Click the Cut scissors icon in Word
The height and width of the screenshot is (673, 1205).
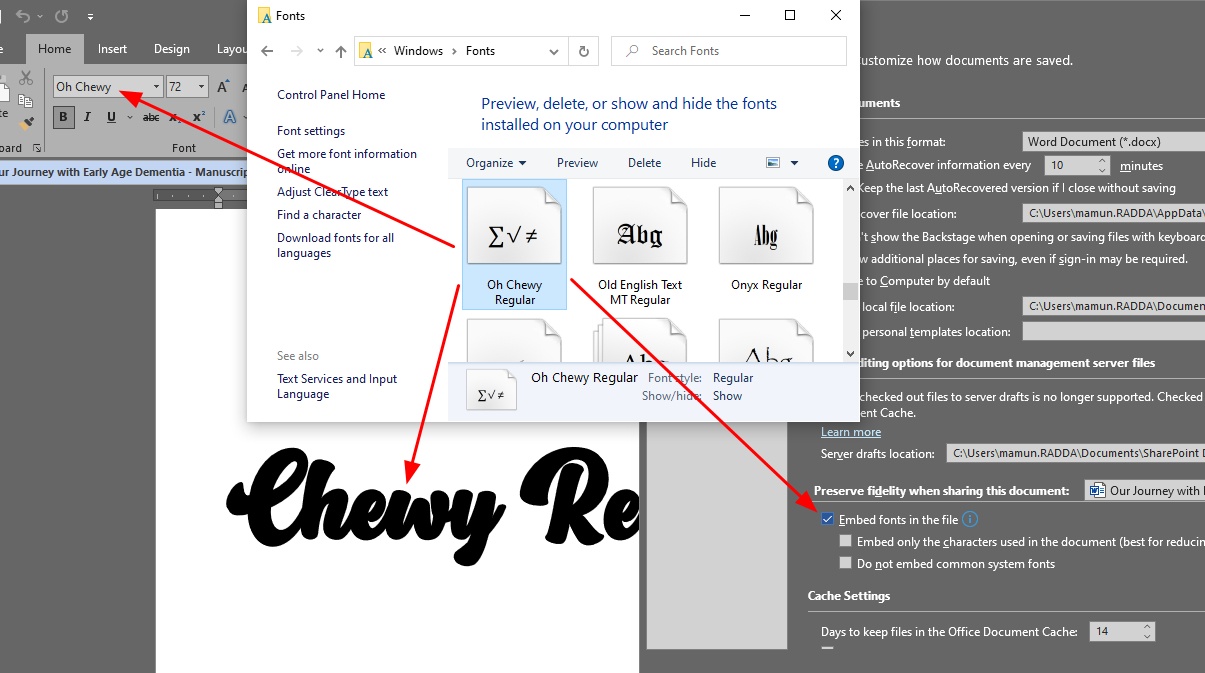tap(26, 78)
